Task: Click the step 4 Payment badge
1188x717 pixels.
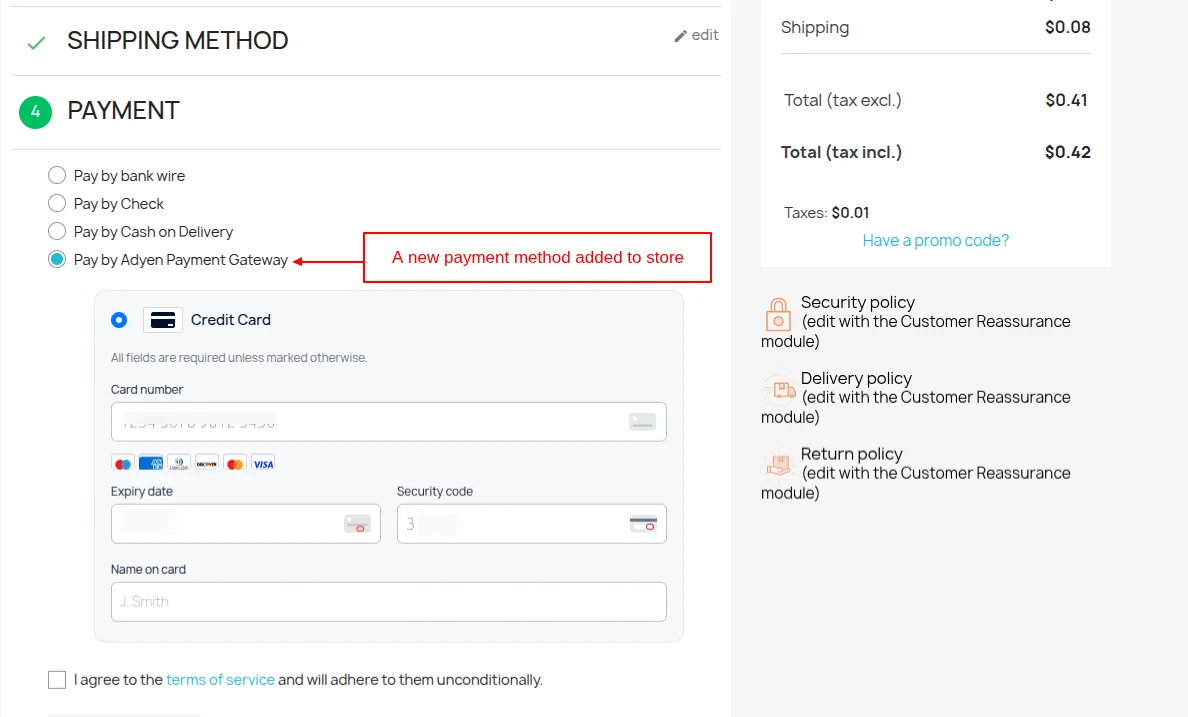Action: [x=35, y=112]
